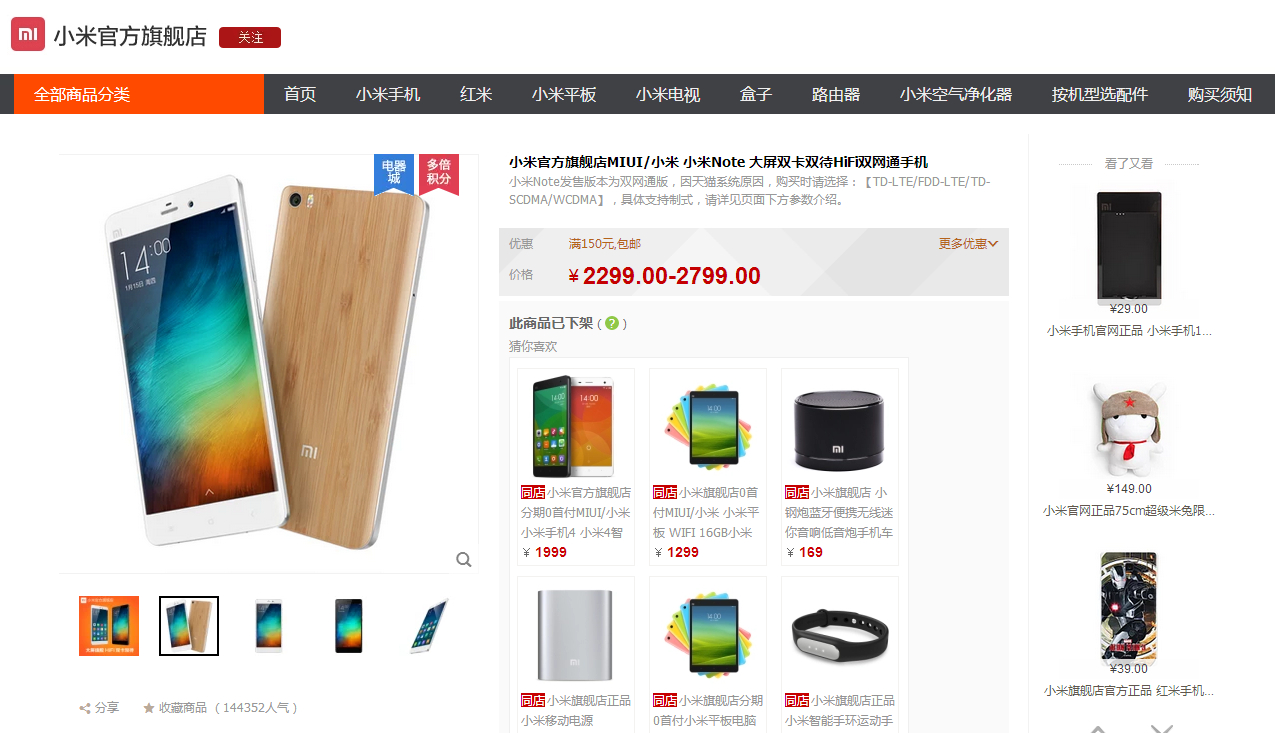Select the black phone front thumbnail
The width and height of the screenshot is (1275, 733).
click(349, 626)
